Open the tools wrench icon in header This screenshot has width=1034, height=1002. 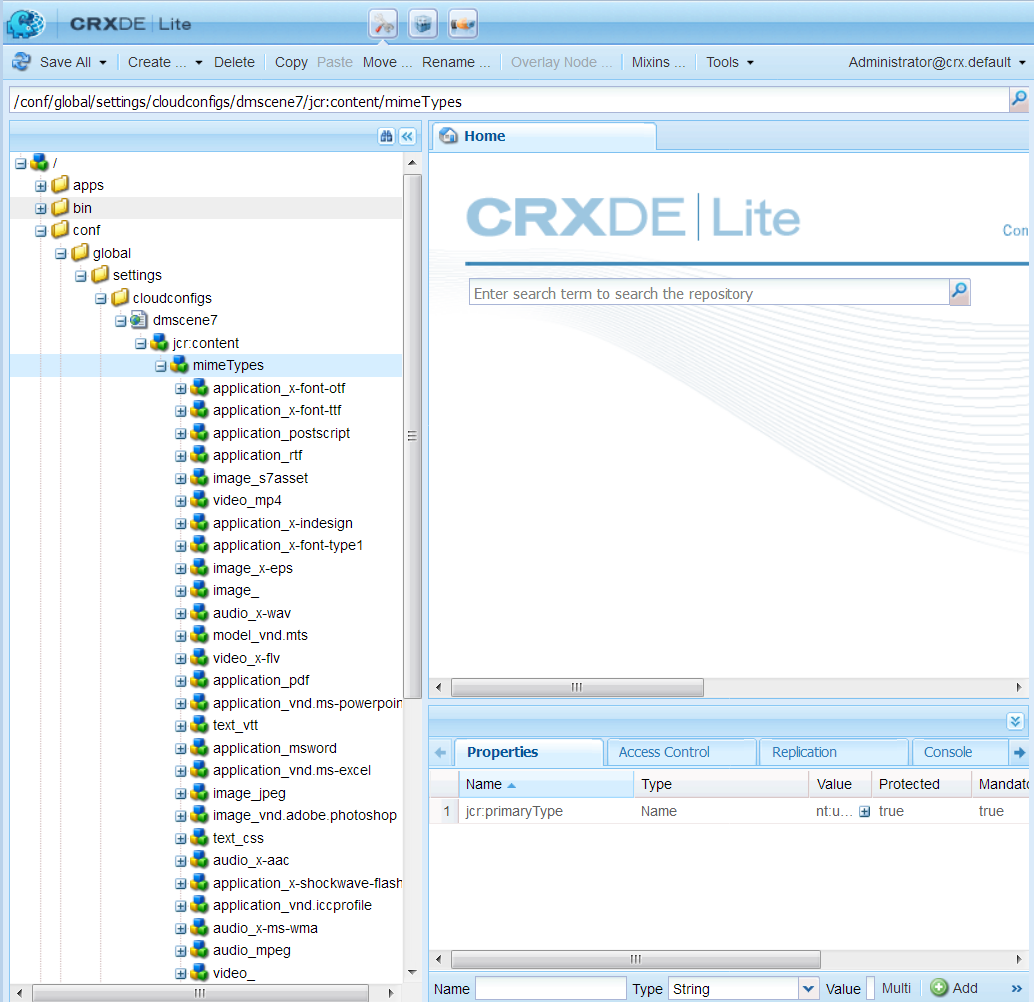click(x=383, y=24)
